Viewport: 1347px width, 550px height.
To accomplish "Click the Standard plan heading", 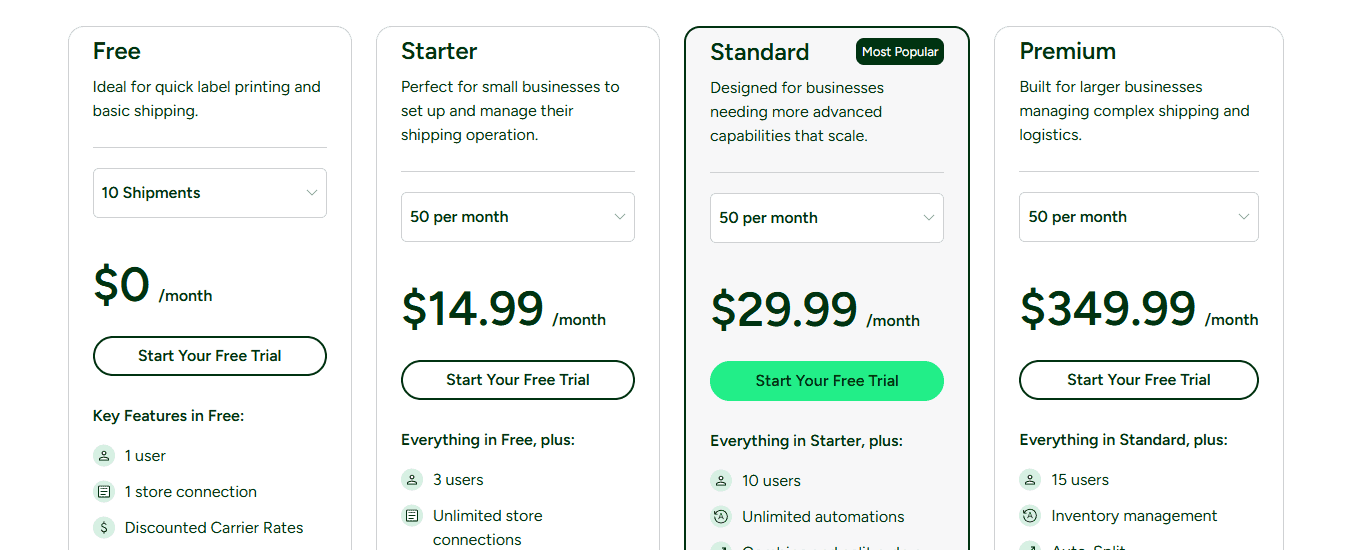I will click(x=760, y=52).
